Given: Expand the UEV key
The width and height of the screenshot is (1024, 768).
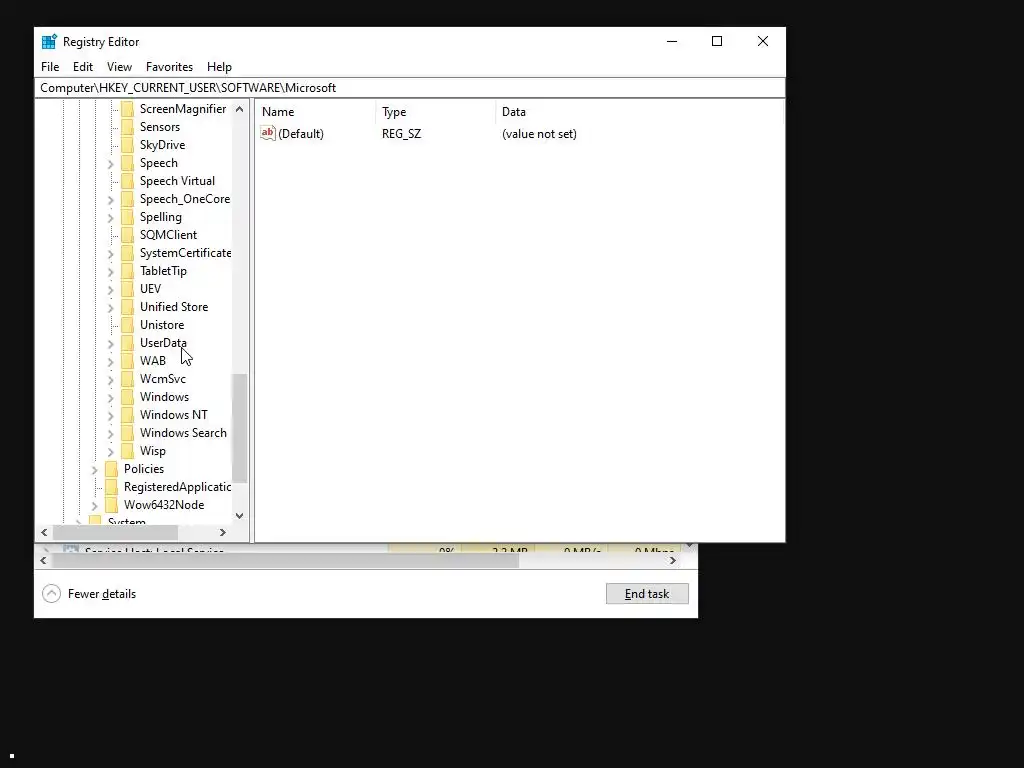Looking at the screenshot, I should click(x=110, y=289).
